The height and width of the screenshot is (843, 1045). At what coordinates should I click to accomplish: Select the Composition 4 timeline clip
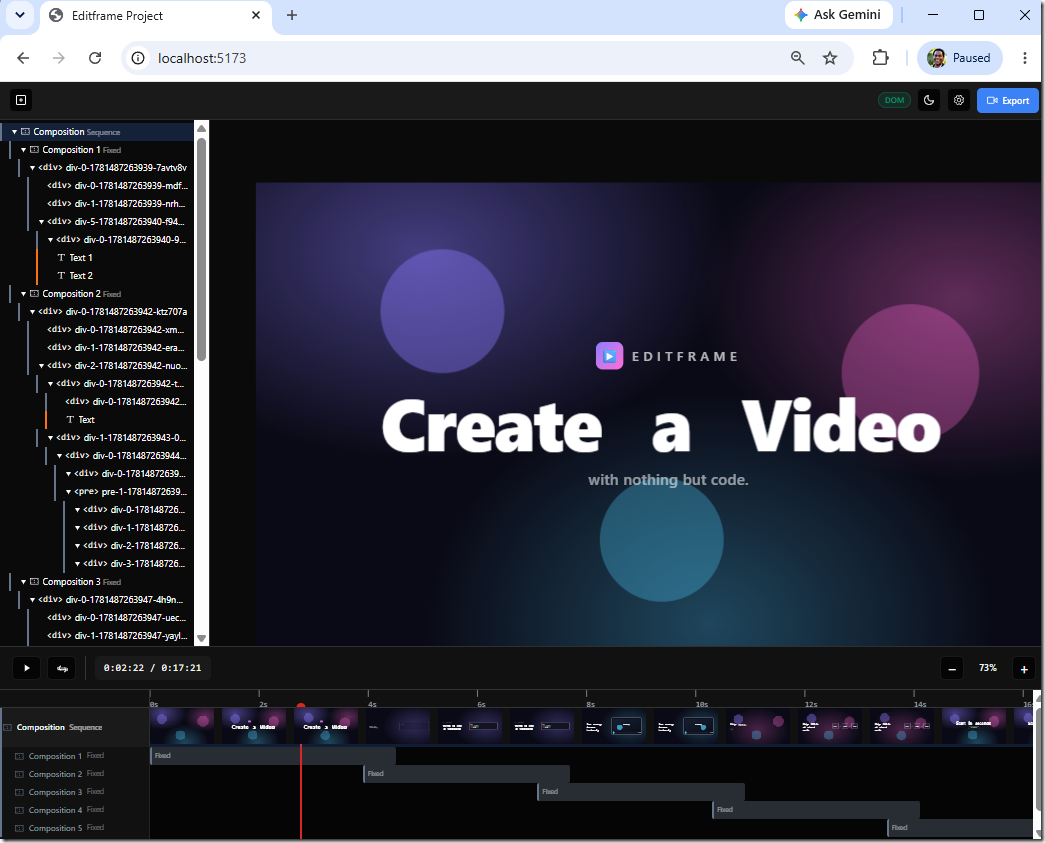tap(816, 810)
